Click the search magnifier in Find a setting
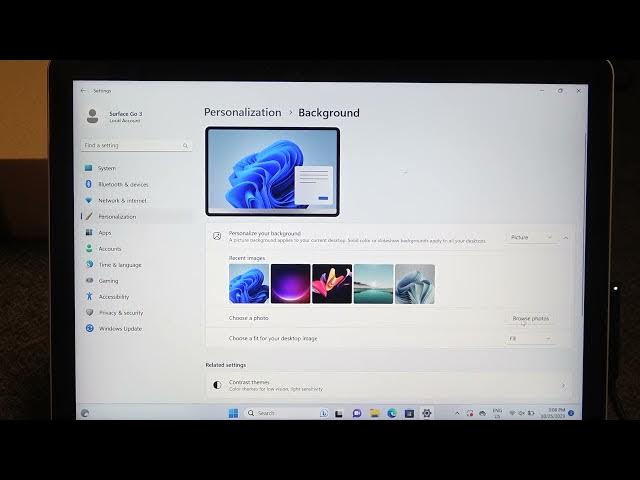The width and height of the screenshot is (640, 480). coord(185,145)
